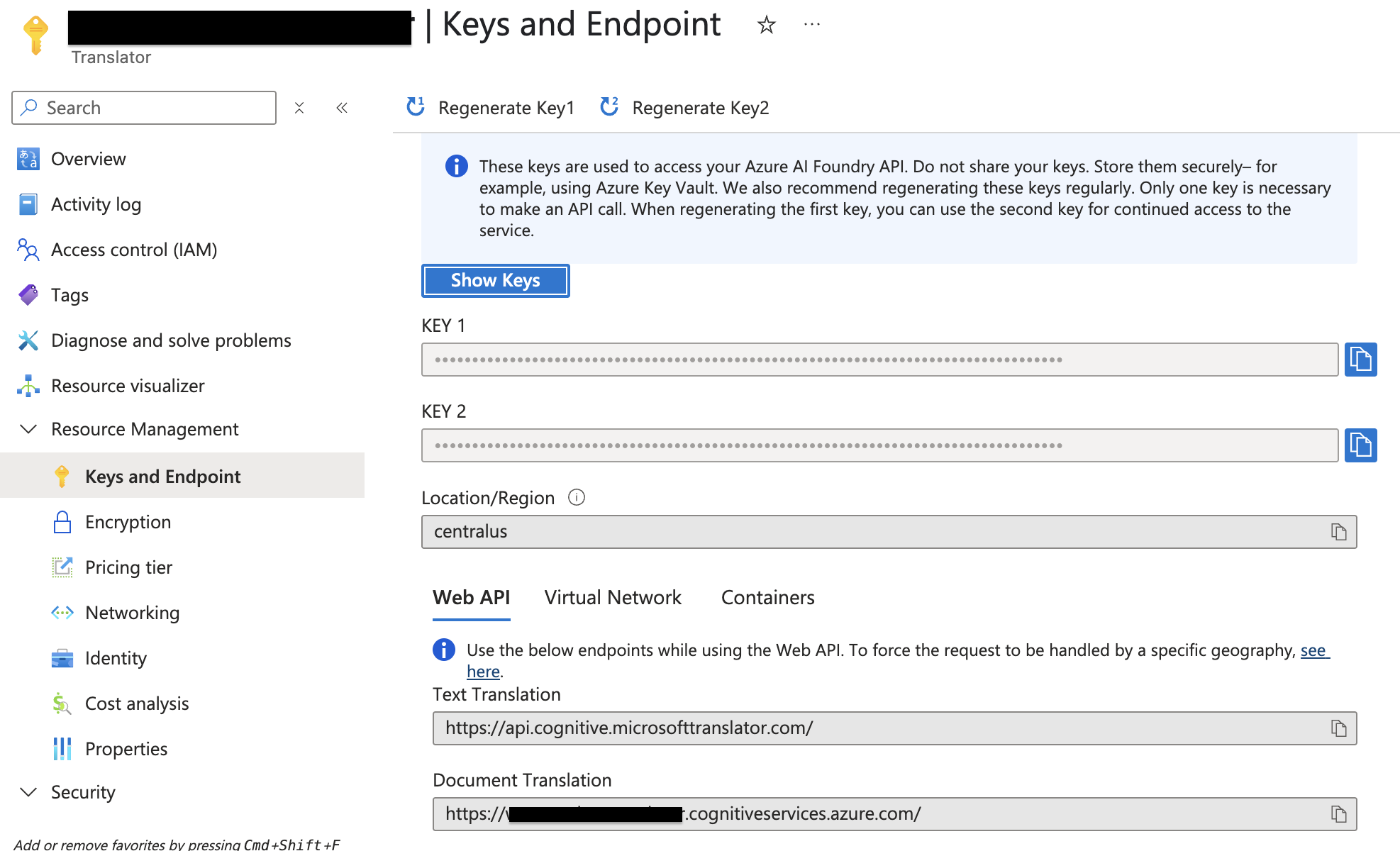
Task: Collapse the Security section chevron
Action: 28,792
